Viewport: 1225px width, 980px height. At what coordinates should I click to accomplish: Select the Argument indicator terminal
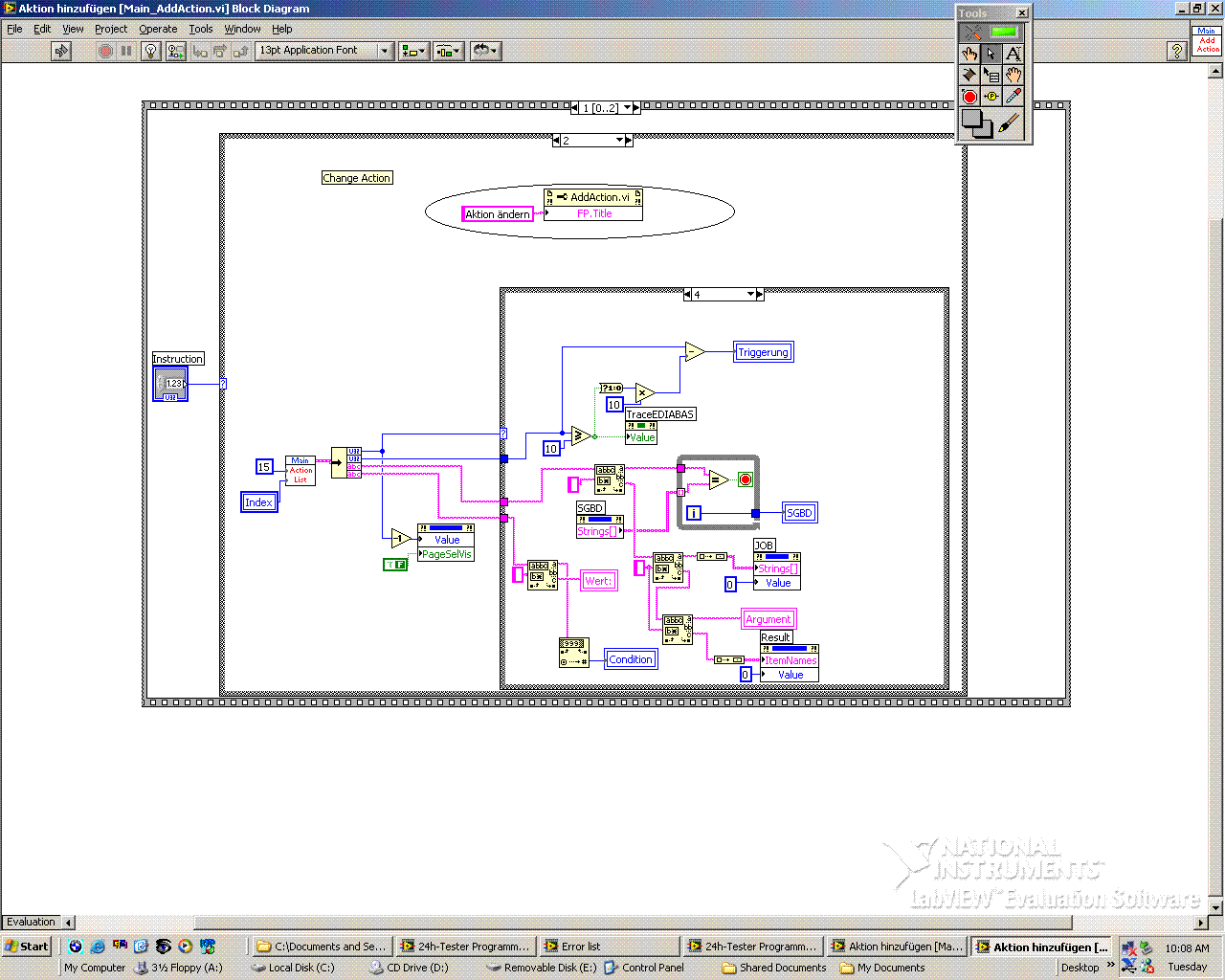click(768, 619)
